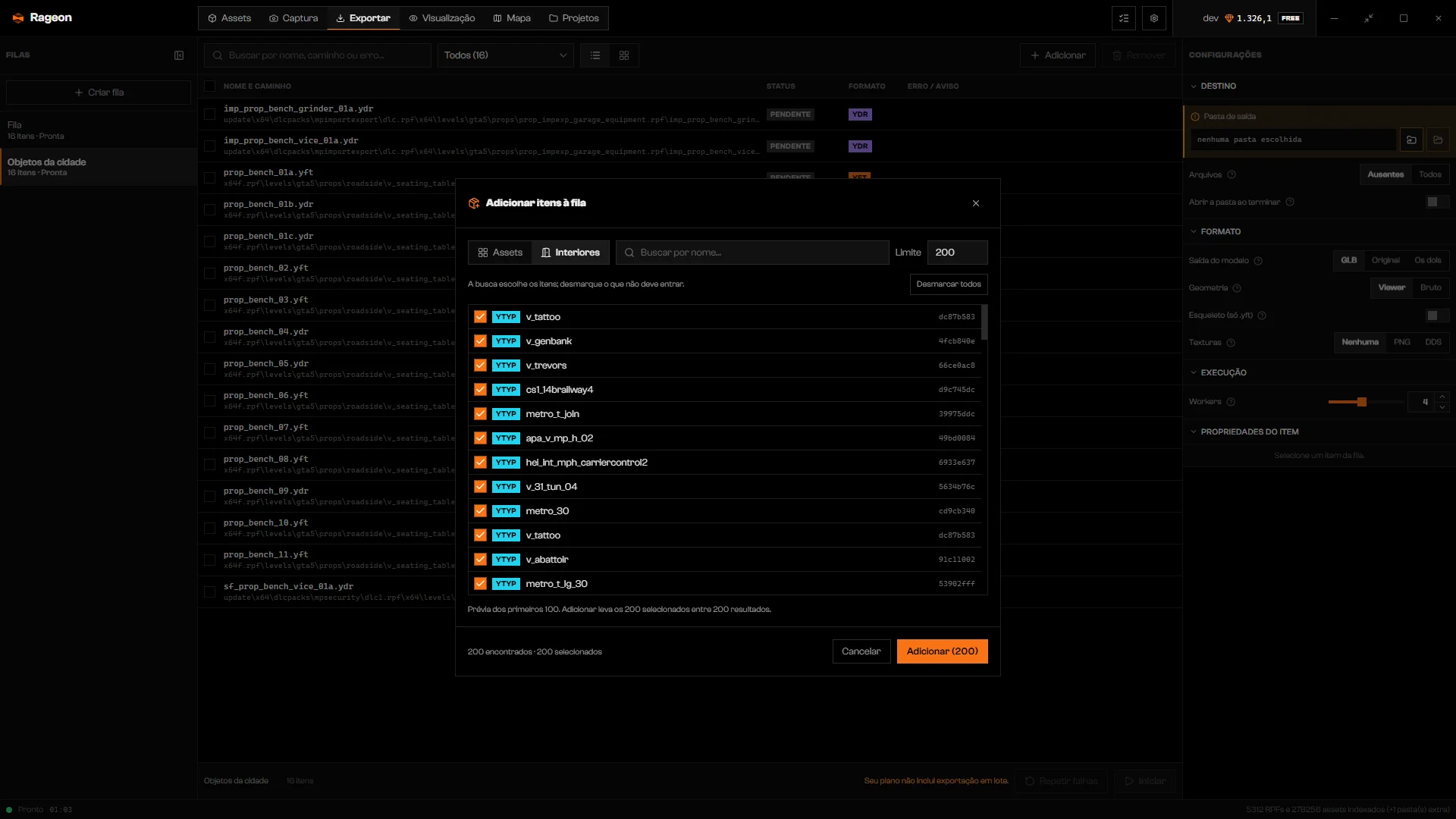The height and width of the screenshot is (819, 1456).
Task: Uncheck the metro_t_join interior
Action: 480,414
